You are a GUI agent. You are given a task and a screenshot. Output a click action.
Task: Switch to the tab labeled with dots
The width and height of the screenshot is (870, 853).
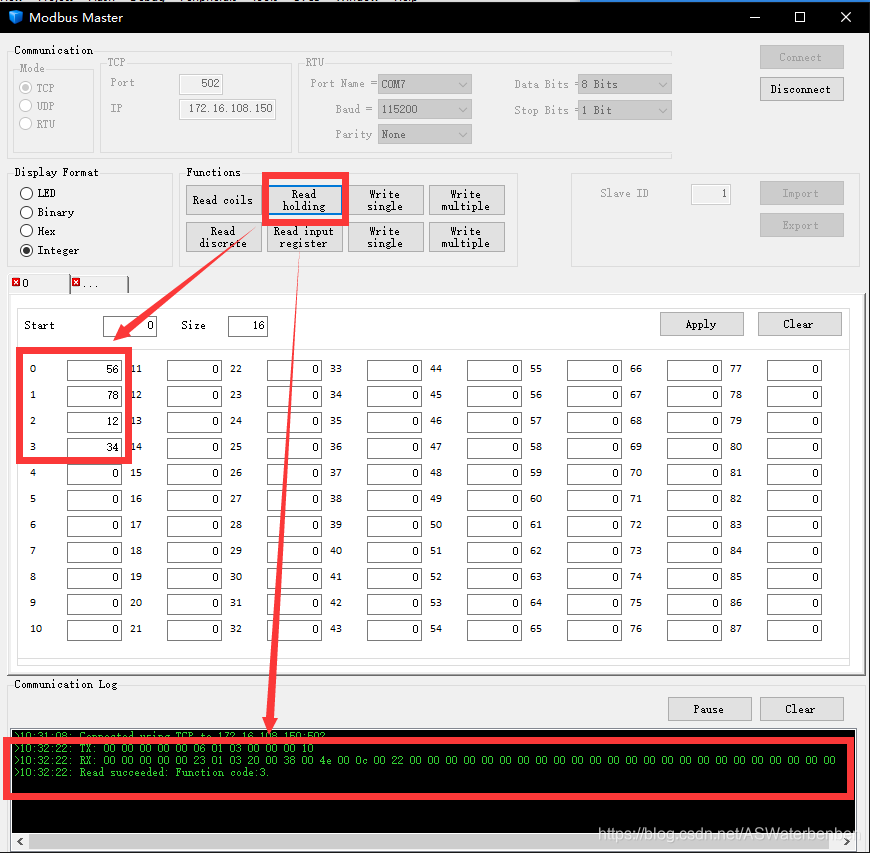point(100,284)
